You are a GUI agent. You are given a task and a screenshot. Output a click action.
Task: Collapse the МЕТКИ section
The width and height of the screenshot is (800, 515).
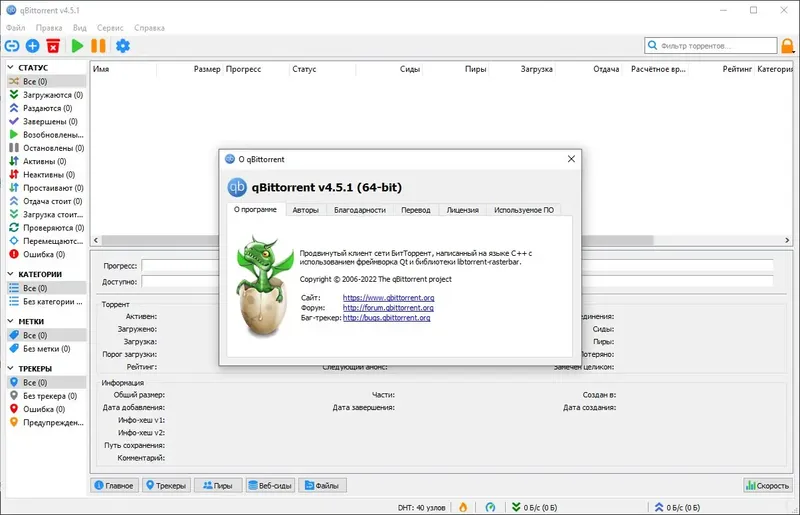coord(10,321)
